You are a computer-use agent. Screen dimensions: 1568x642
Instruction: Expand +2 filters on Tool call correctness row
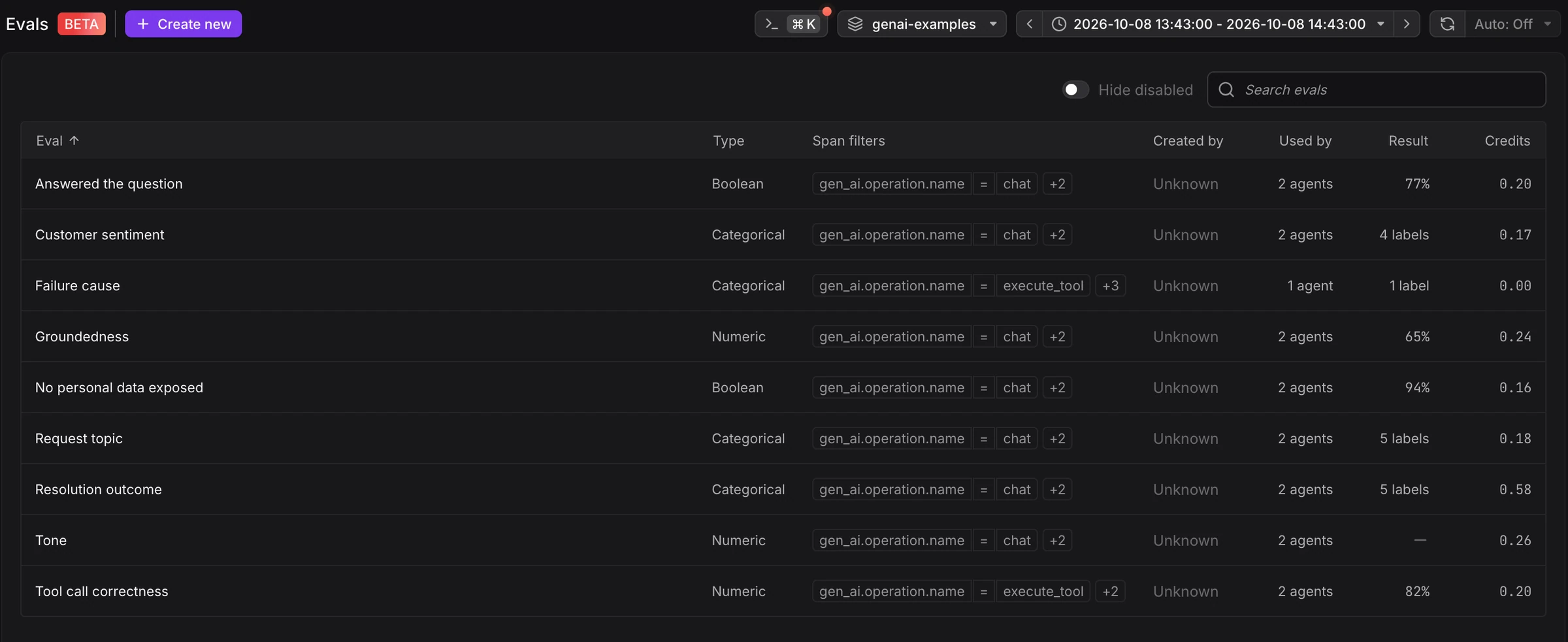[1110, 592]
